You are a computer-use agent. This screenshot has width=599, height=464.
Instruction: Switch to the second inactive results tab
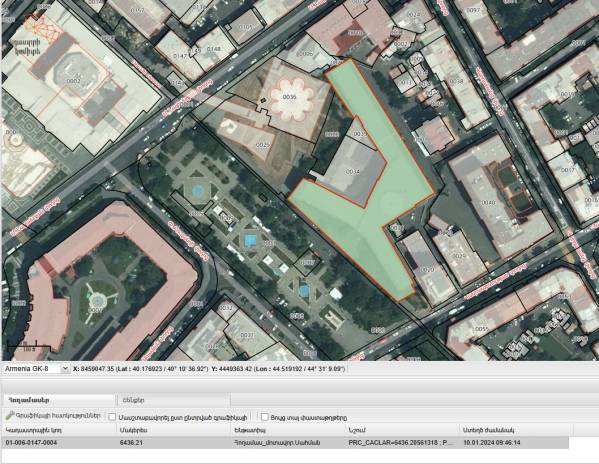[174, 400]
